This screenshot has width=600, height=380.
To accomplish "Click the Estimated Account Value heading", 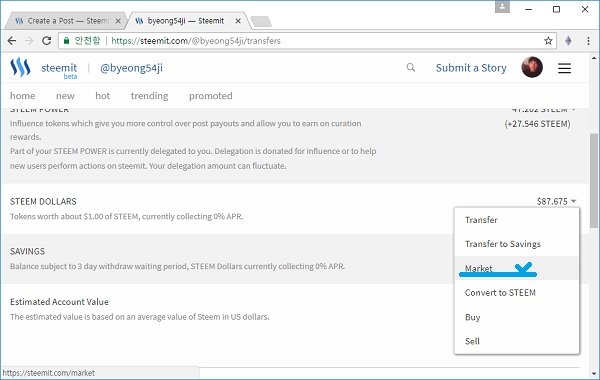I will tap(59, 302).
